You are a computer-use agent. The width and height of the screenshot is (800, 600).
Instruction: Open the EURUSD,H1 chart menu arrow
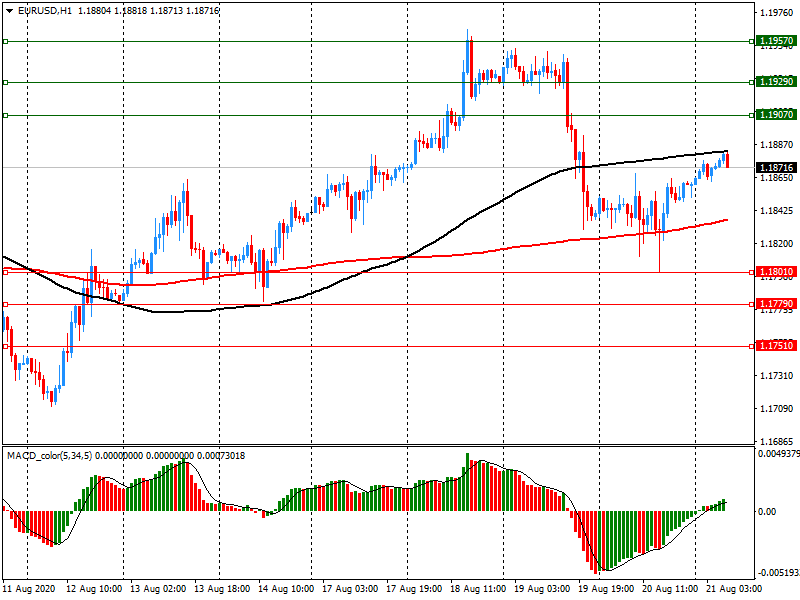pos(10,11)
